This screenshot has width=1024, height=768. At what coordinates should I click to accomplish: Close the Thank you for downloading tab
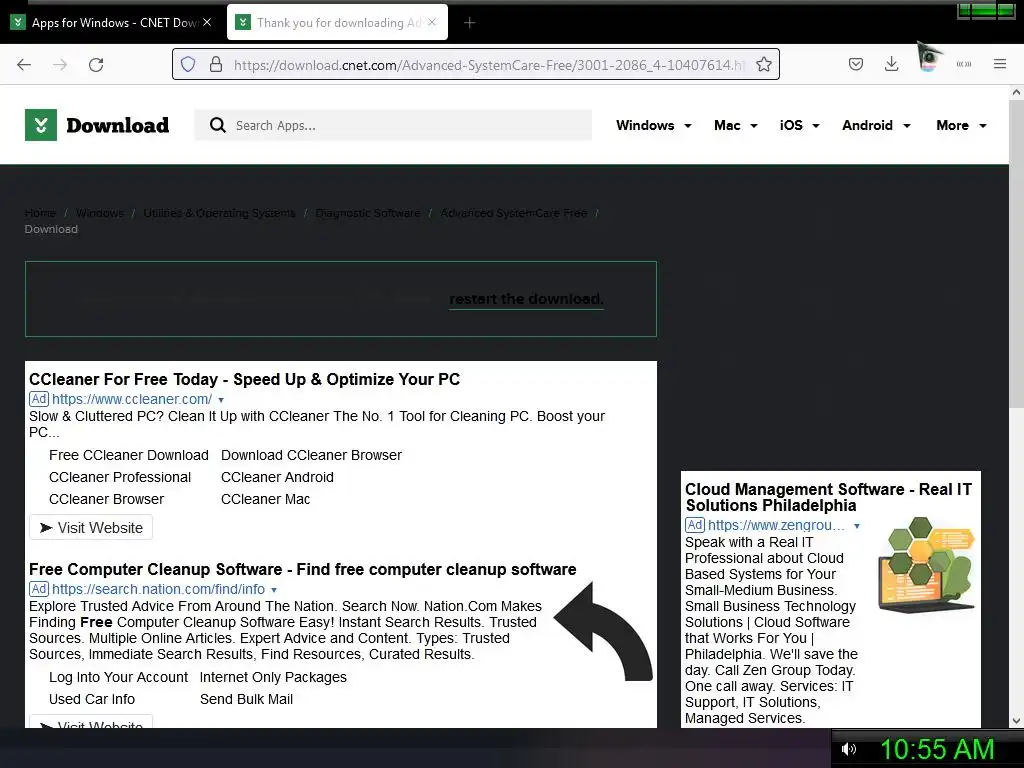coord(432,22)
